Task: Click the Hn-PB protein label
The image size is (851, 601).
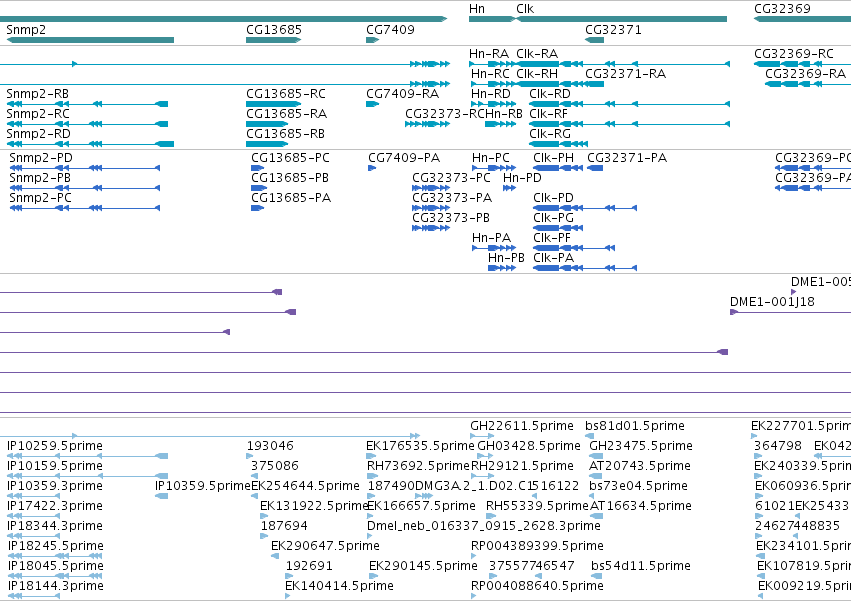Action: click(506, 258)
